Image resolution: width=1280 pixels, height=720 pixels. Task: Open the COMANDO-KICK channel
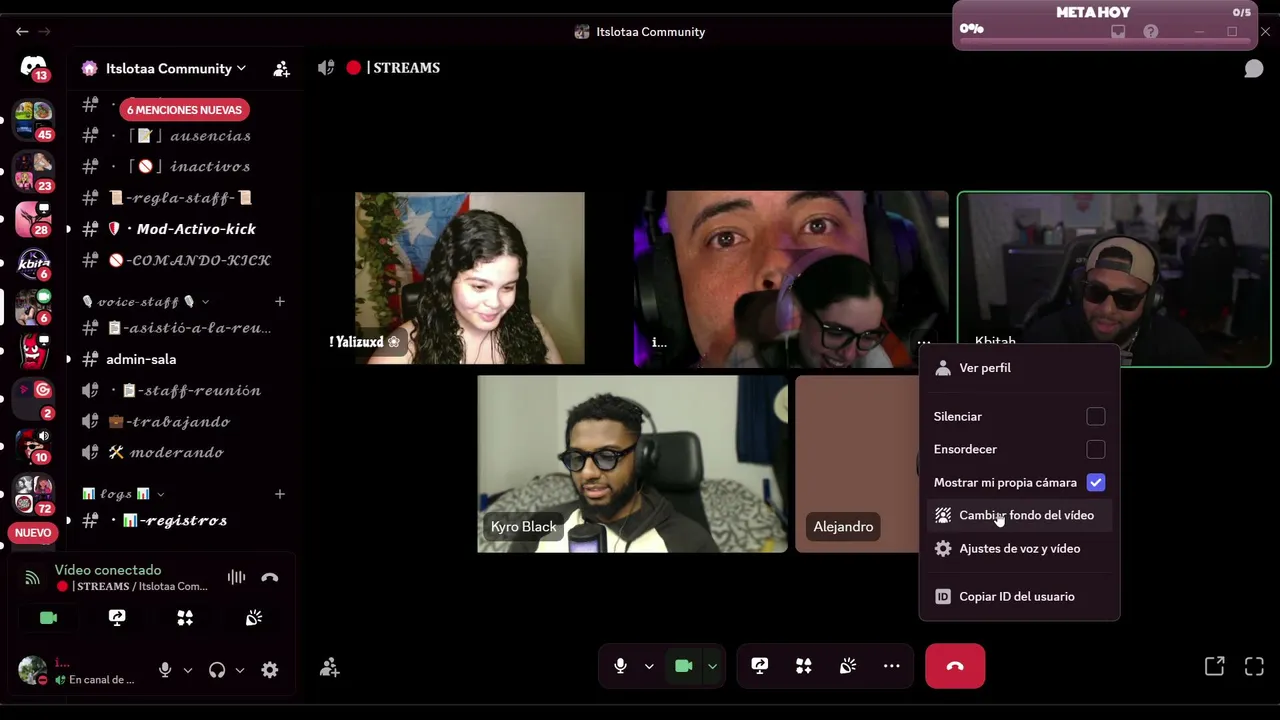pos(185,260)
